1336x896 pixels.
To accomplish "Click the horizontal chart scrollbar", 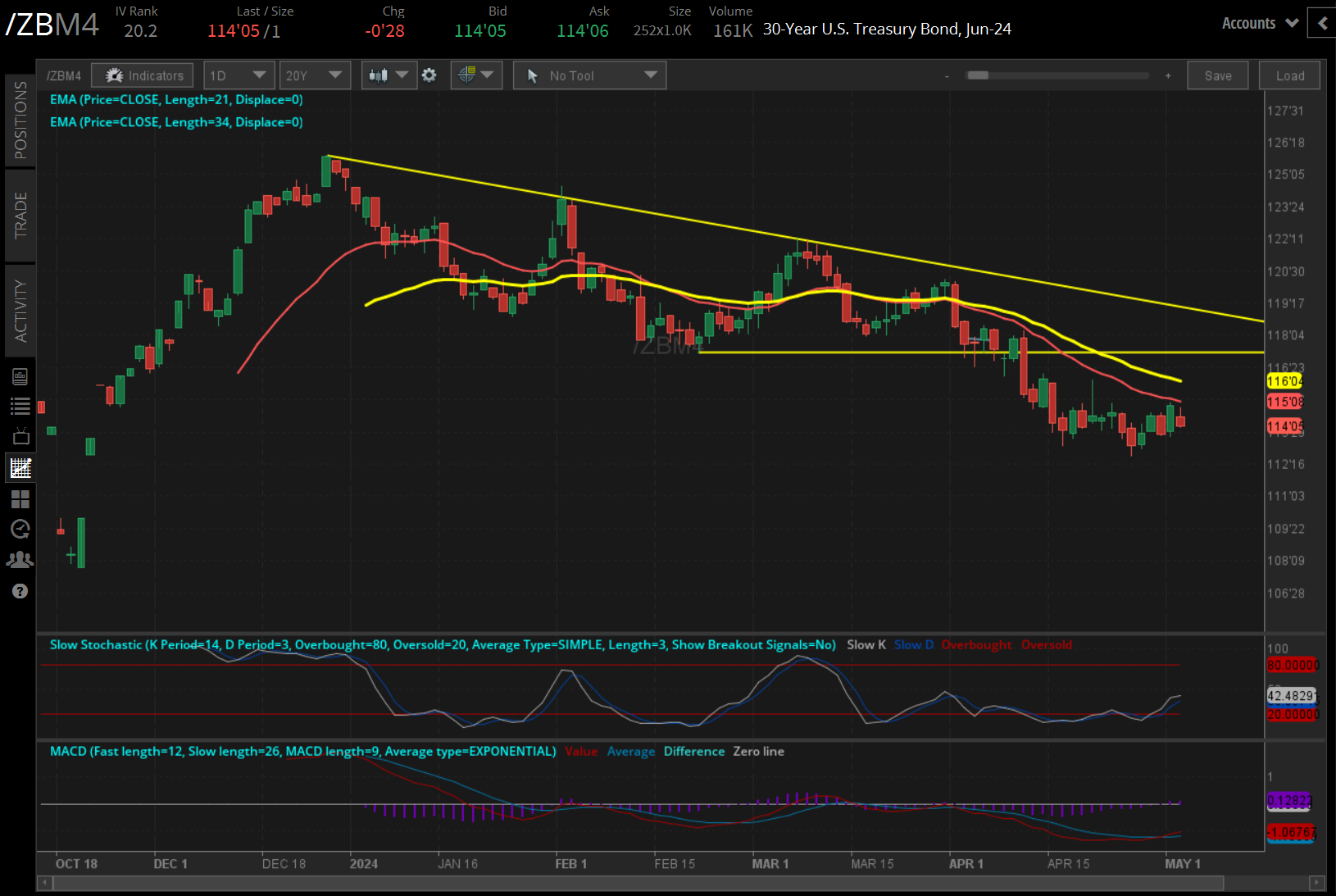I will pos(656,885).
